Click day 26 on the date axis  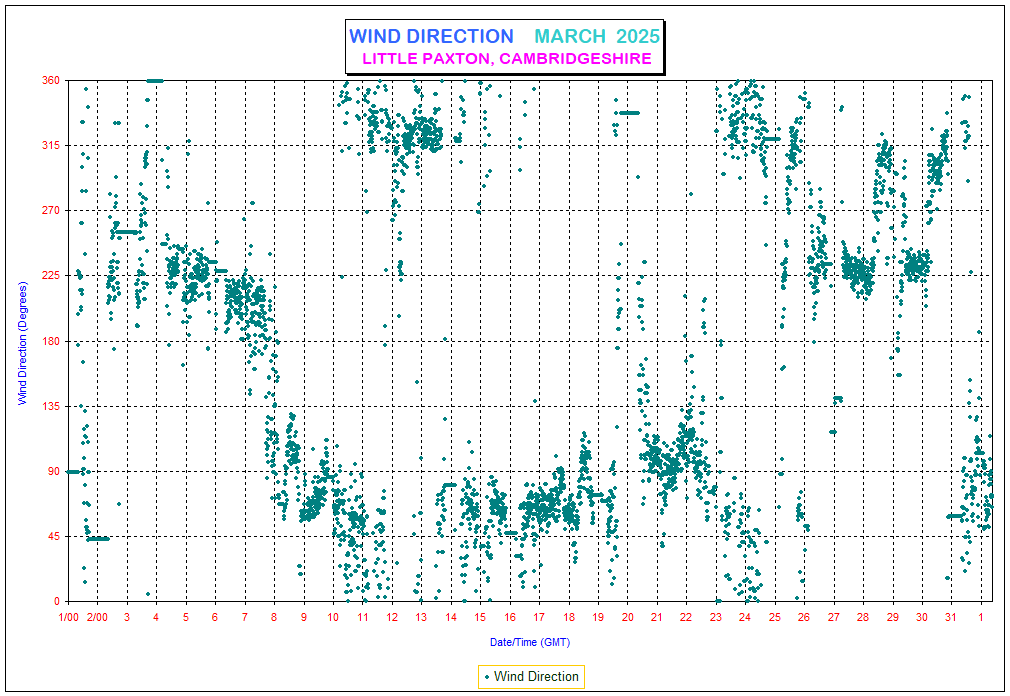click(805, 617)
